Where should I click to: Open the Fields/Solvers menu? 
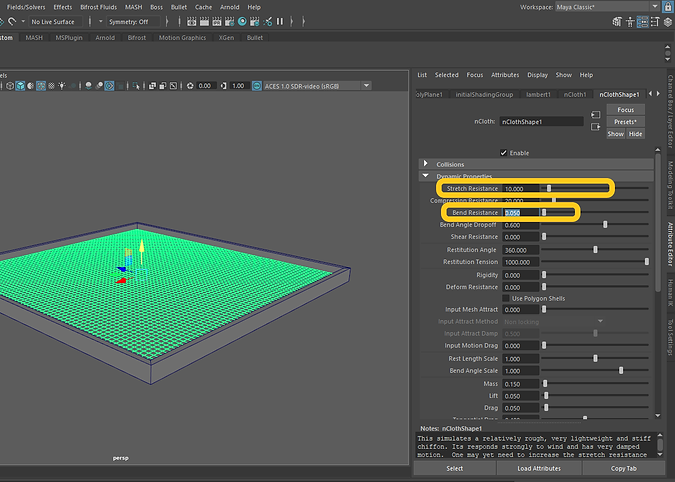click(26, 7)
